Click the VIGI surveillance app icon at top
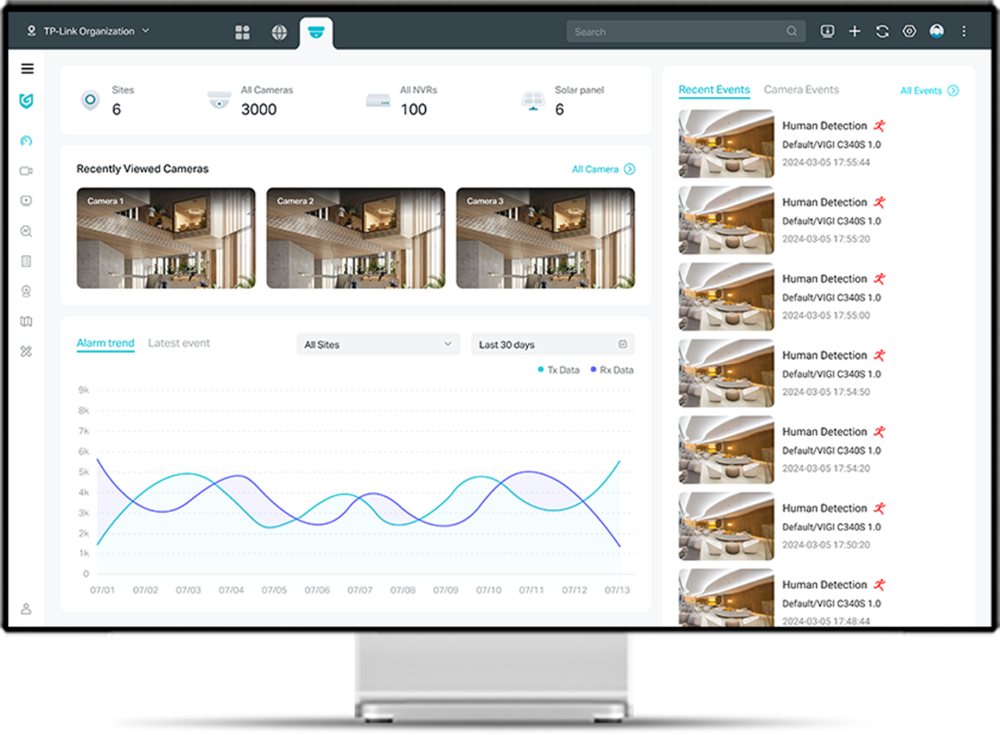The height and width of the screenshot is (735, 1000). click(x=316, y=31)
